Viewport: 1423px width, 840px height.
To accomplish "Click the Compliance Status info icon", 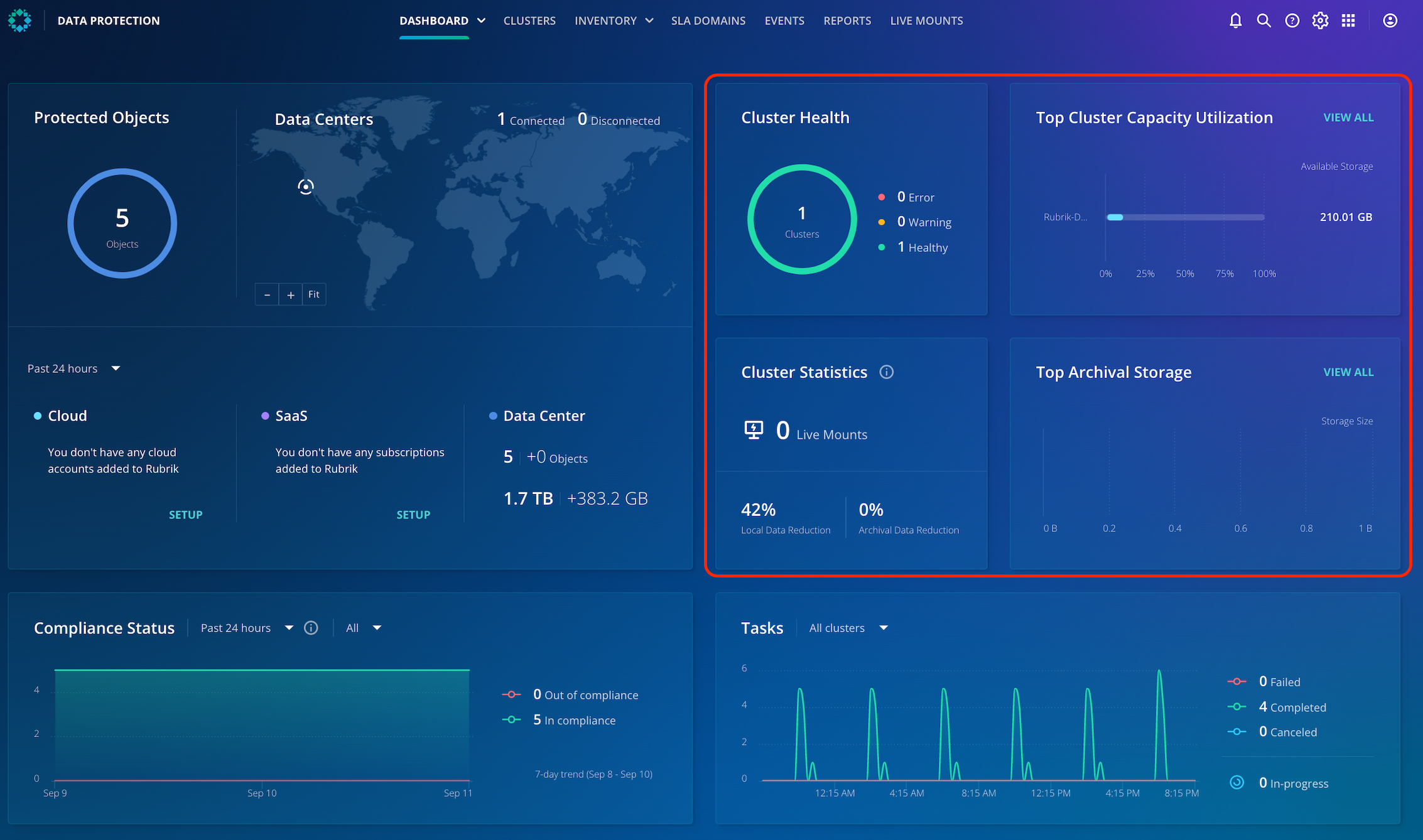I will [311, 628].
